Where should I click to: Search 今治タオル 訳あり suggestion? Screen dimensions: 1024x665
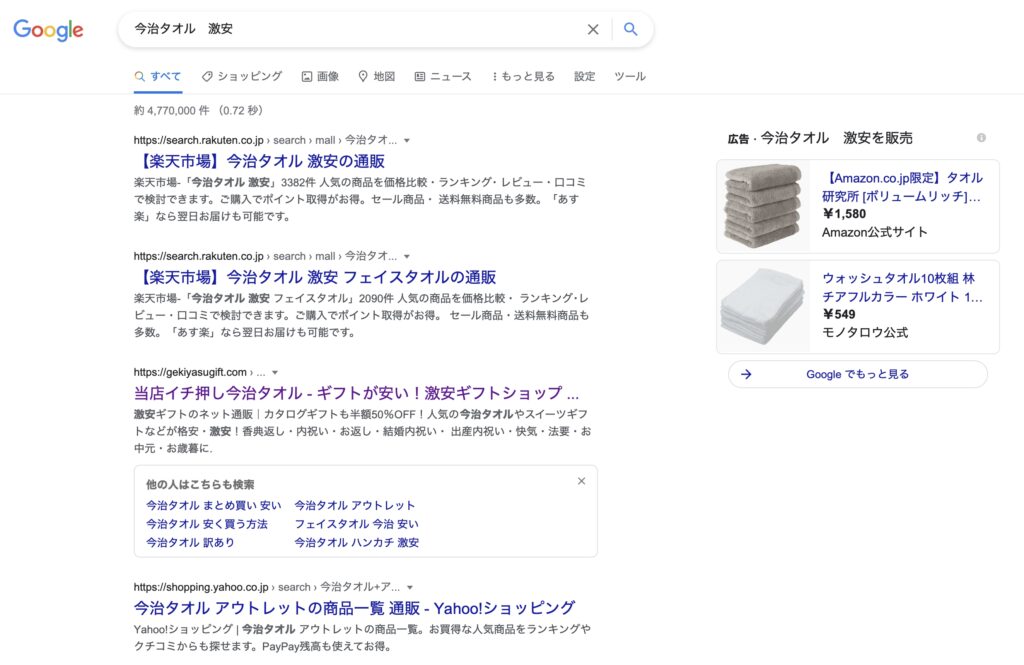[x=190, y=542]
